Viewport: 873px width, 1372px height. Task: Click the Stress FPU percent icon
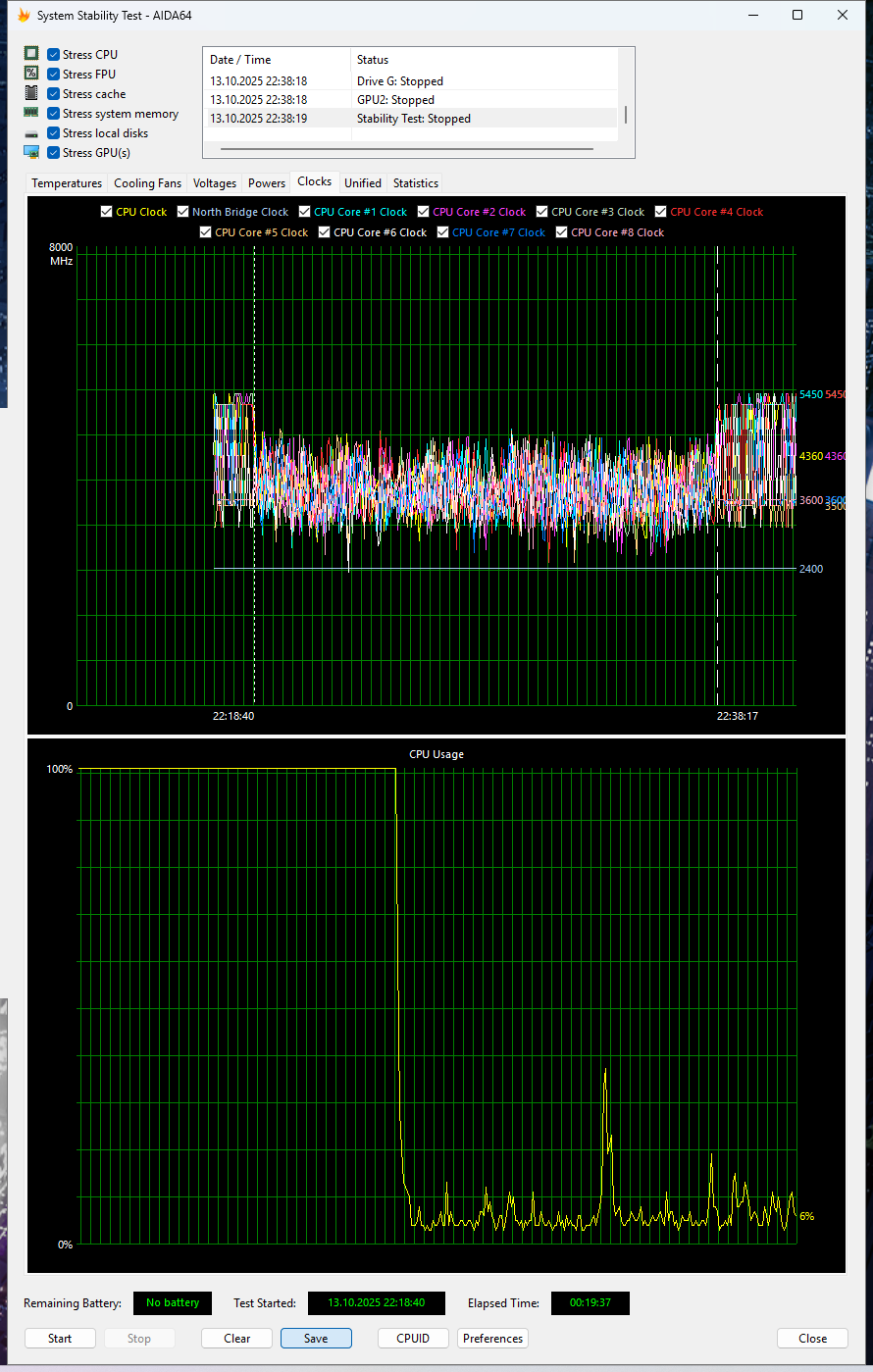[x=30, y=73]
